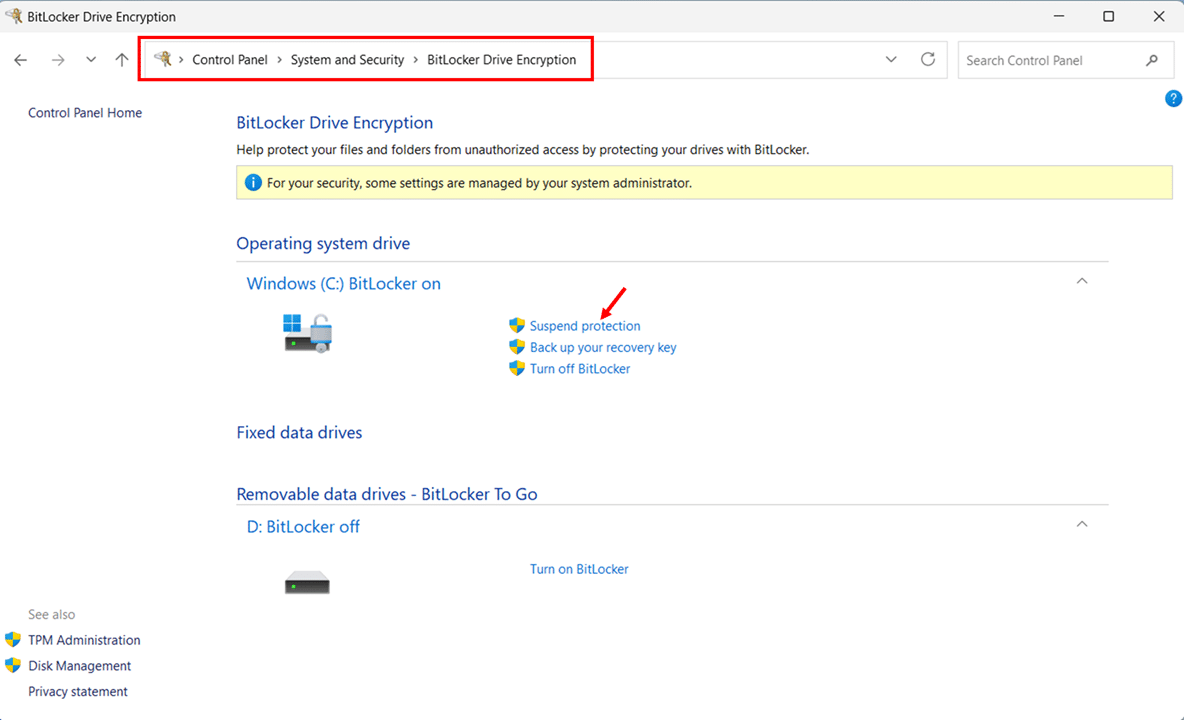The width and height of the screenshot is (1184, 720).
Task: Collapse the D: BitLocker off section
Action: click(x=1081, y=525)
